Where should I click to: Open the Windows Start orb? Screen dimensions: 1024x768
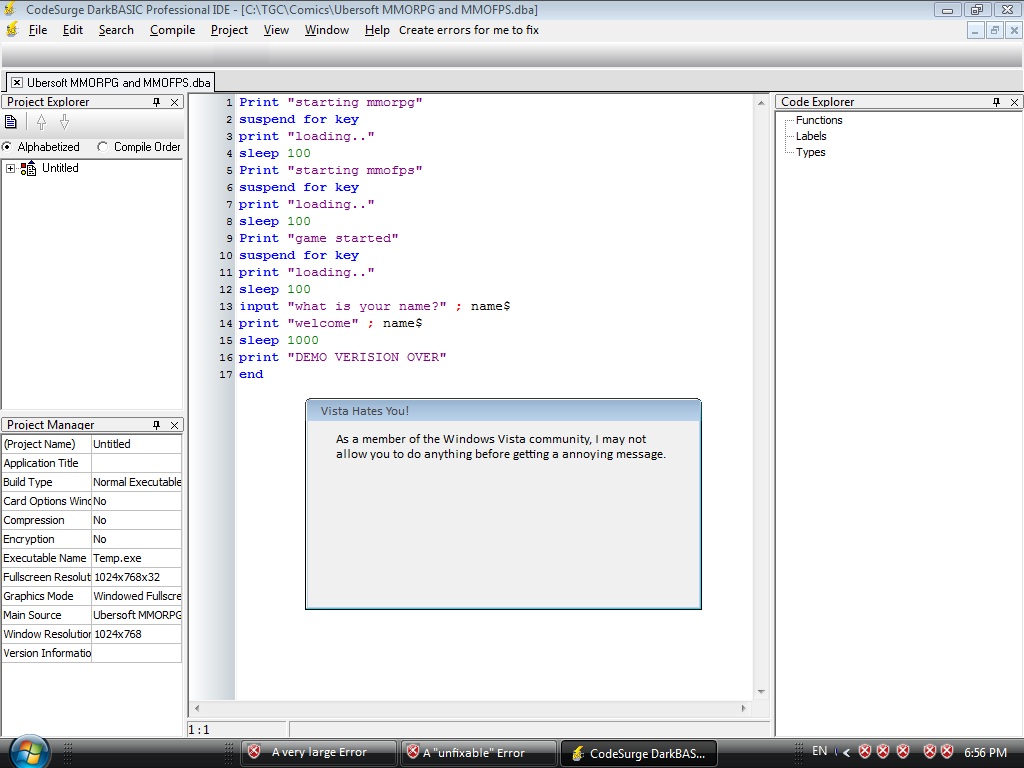[x=29, y=752]
